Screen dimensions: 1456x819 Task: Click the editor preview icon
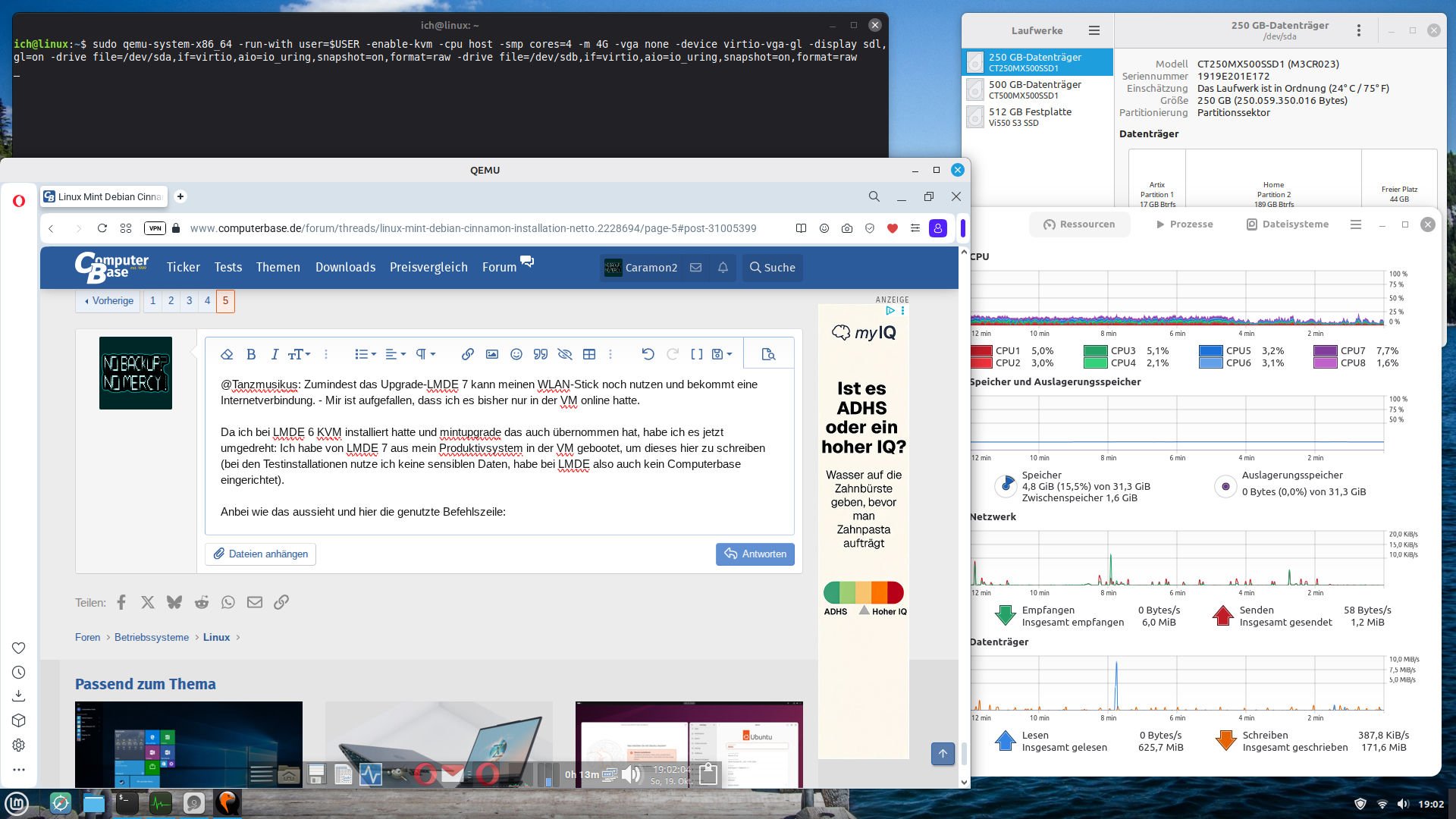coord(768,354)
